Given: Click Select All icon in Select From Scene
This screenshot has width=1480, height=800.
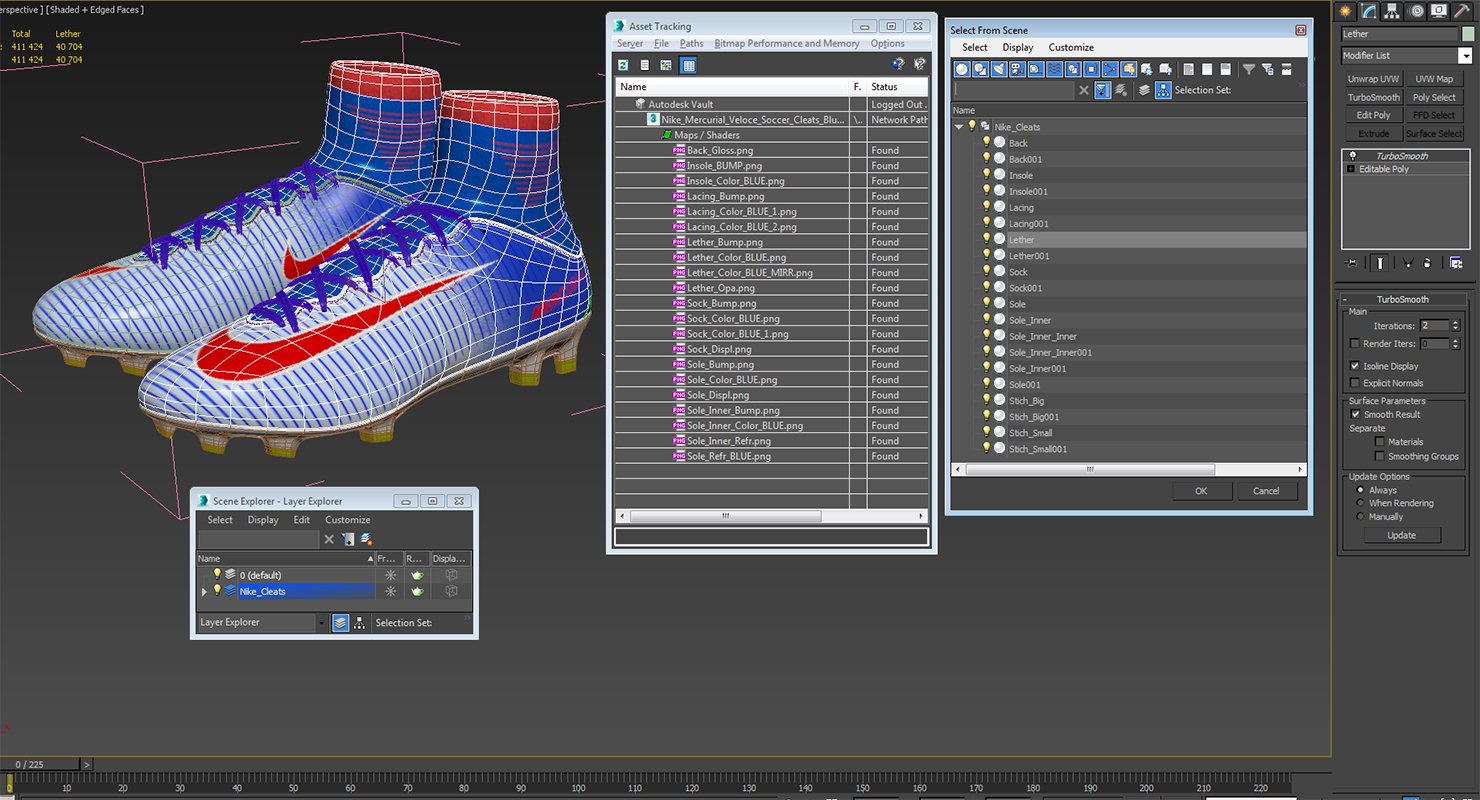Looking at the screenshot, I should click(1188, 69).
